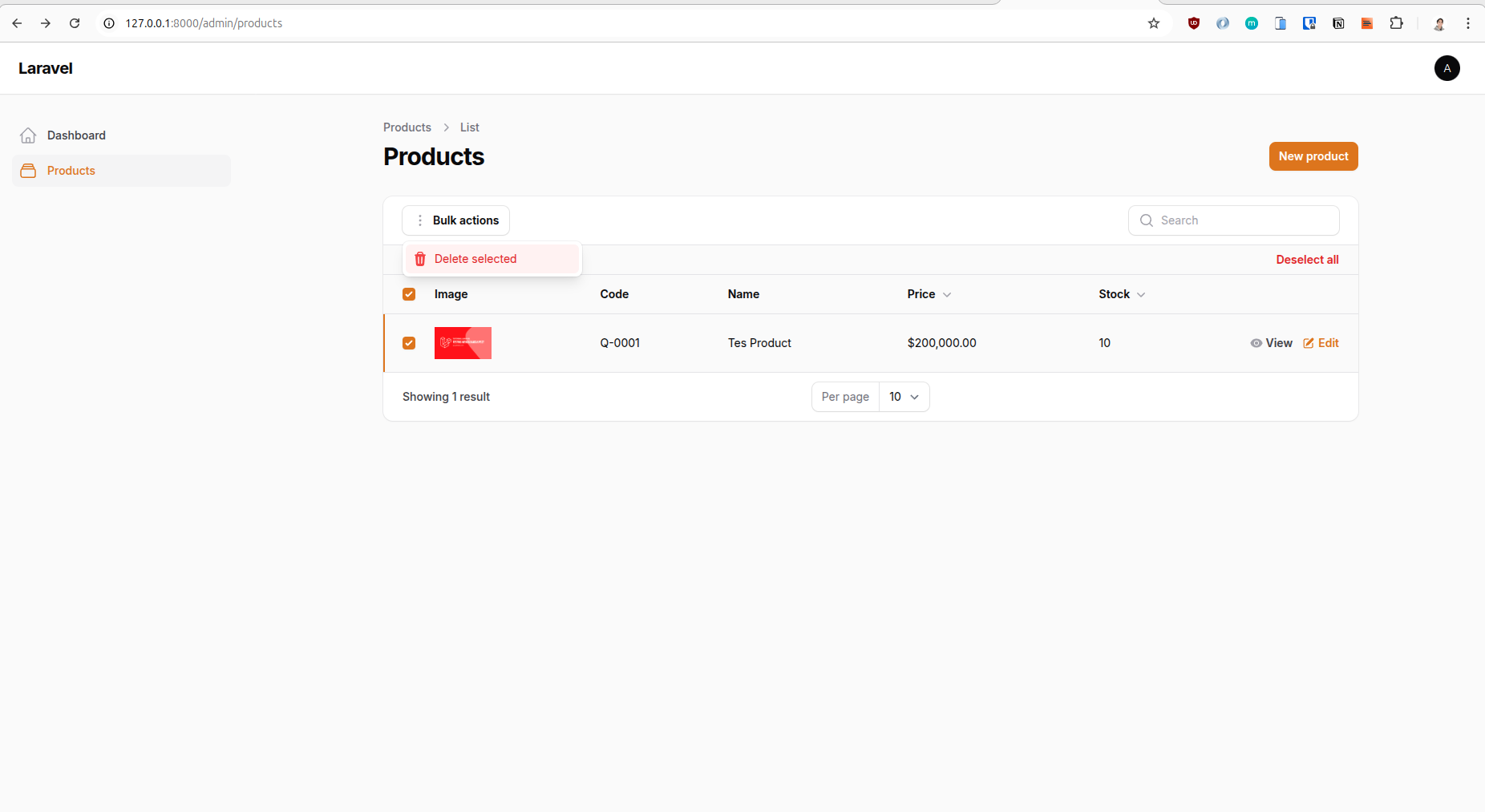Choose Delete selected from bulk actions menu
Viewport: 1485px width, 812px height.
475,259
